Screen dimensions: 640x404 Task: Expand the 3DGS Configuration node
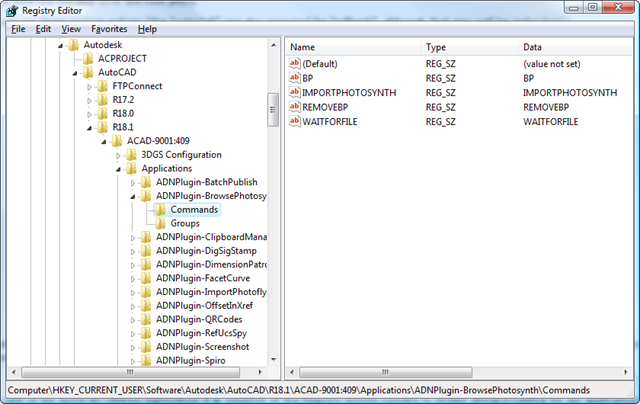coord(118,155)
